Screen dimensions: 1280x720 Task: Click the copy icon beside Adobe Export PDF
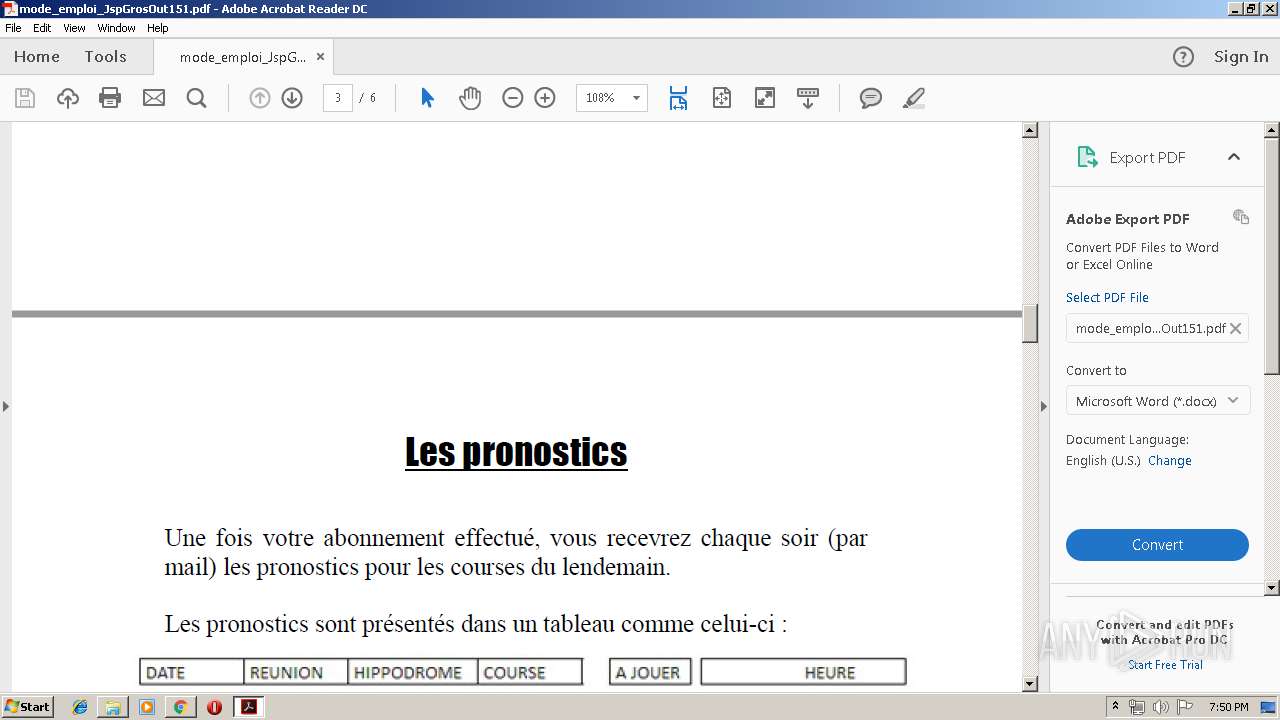click(x=1241, y=217)
